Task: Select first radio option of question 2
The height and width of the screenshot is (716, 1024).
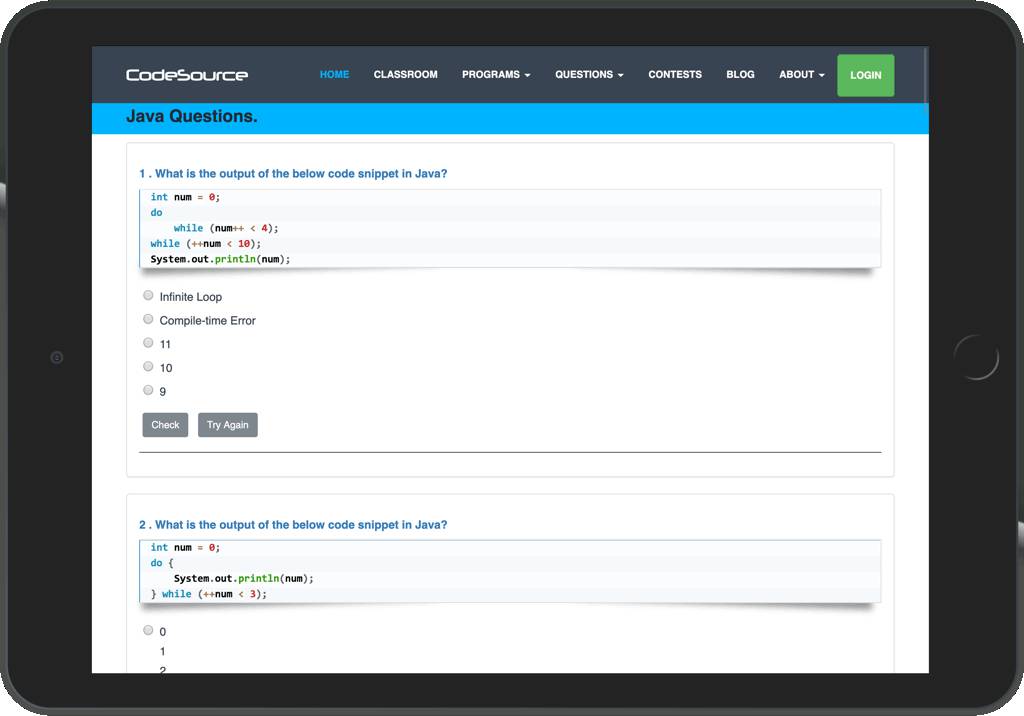Action: pyautogui.click(x=148, y=630)
